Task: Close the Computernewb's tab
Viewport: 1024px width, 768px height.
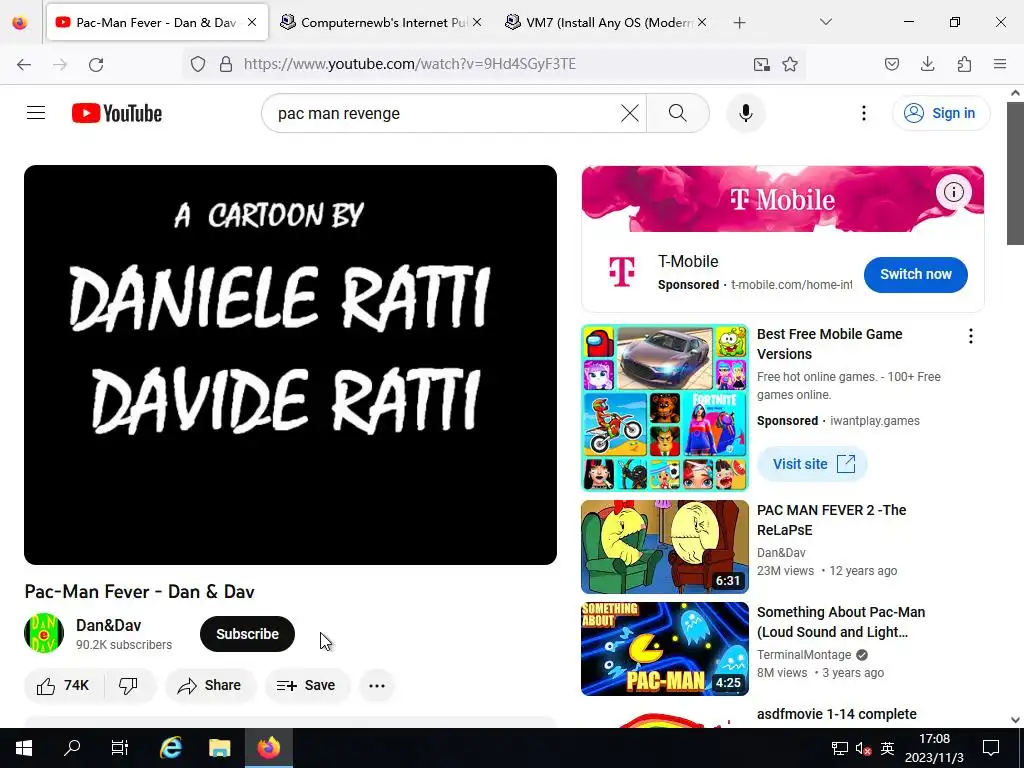Action: pos(477,22)
